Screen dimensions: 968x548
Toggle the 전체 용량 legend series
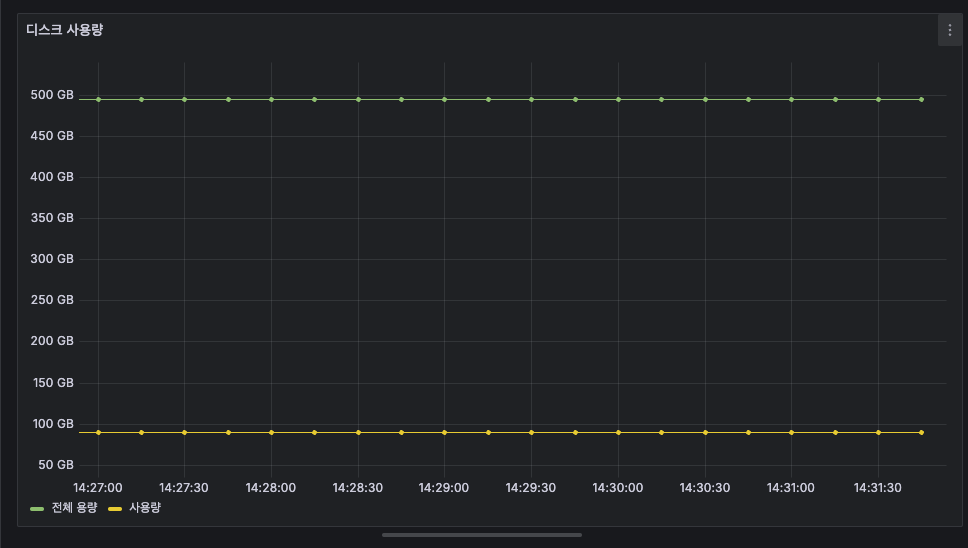[74, 507]
